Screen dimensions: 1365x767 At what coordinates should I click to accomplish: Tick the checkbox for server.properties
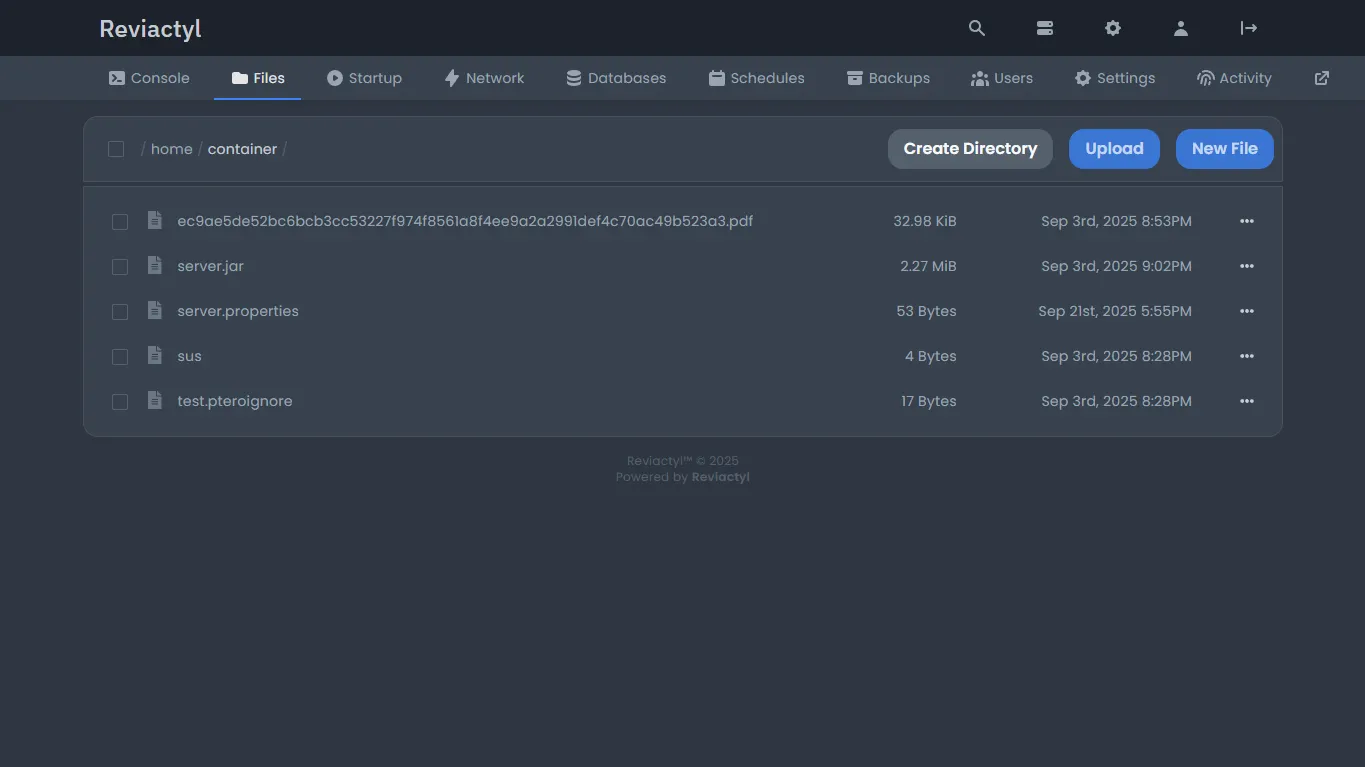point(120,312)
